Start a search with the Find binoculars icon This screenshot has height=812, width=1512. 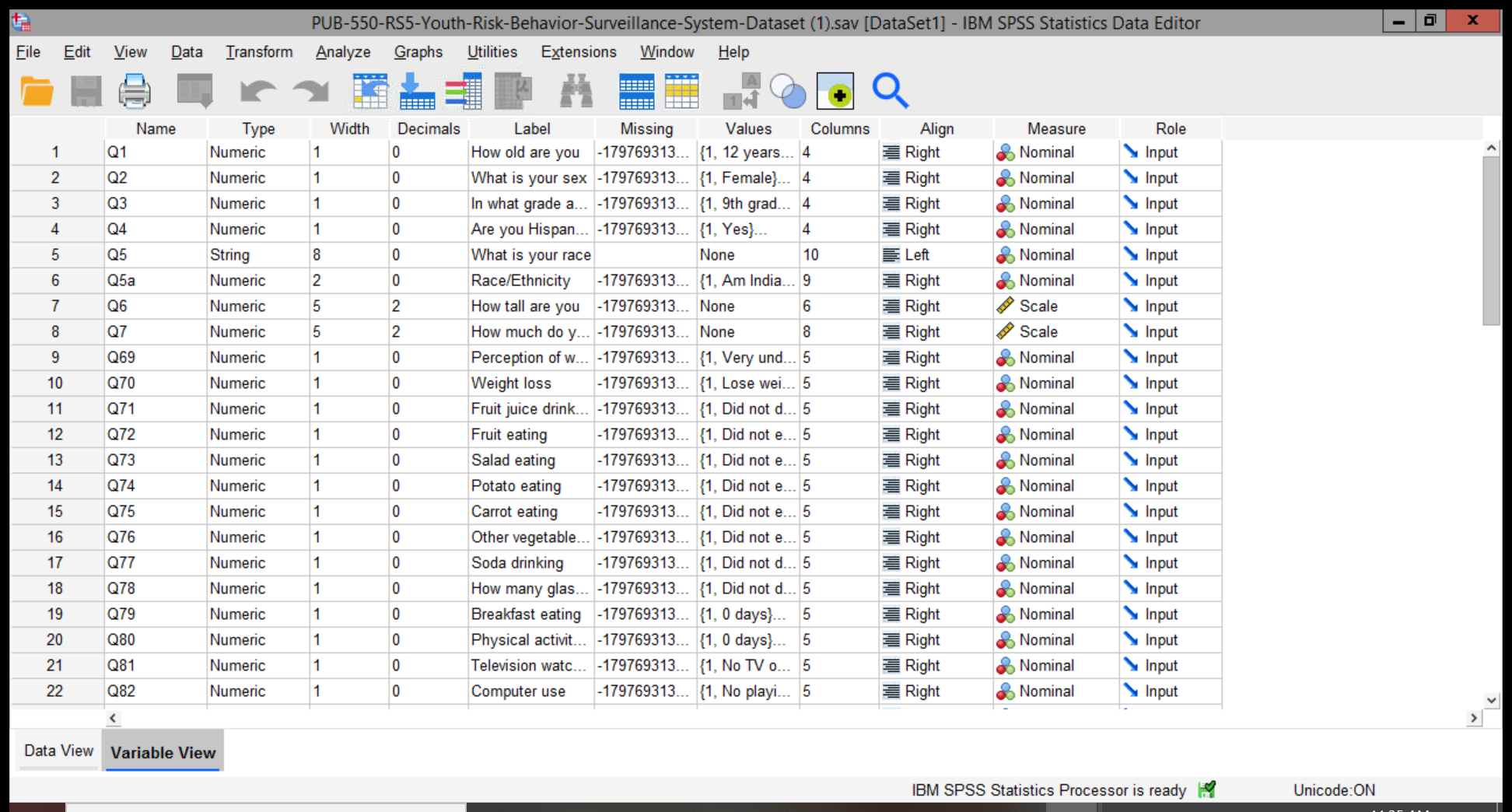[577, 91]
